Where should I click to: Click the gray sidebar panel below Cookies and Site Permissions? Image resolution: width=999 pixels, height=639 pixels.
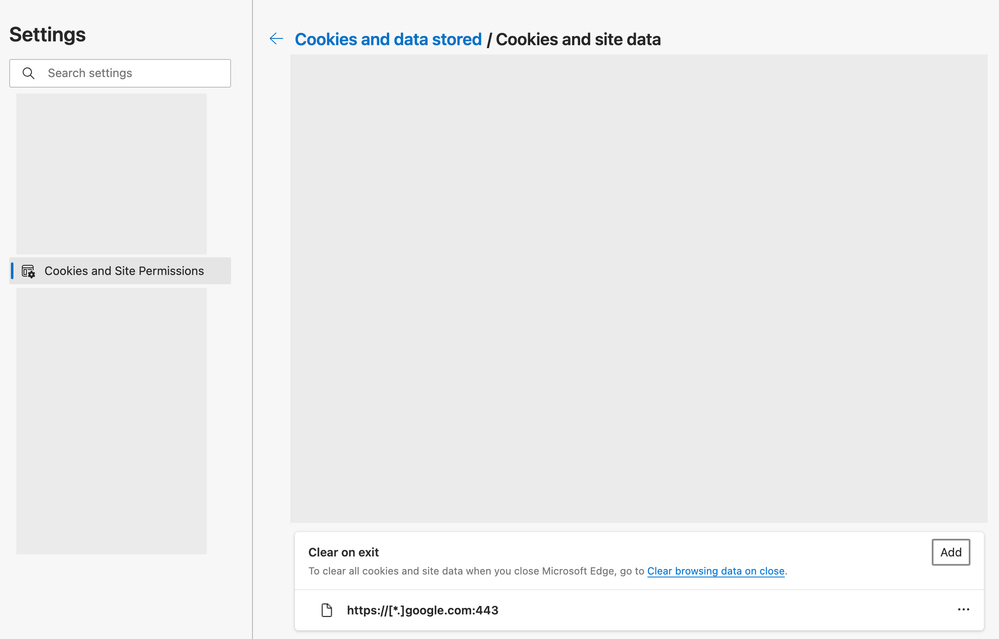click(x=111, y=420)
